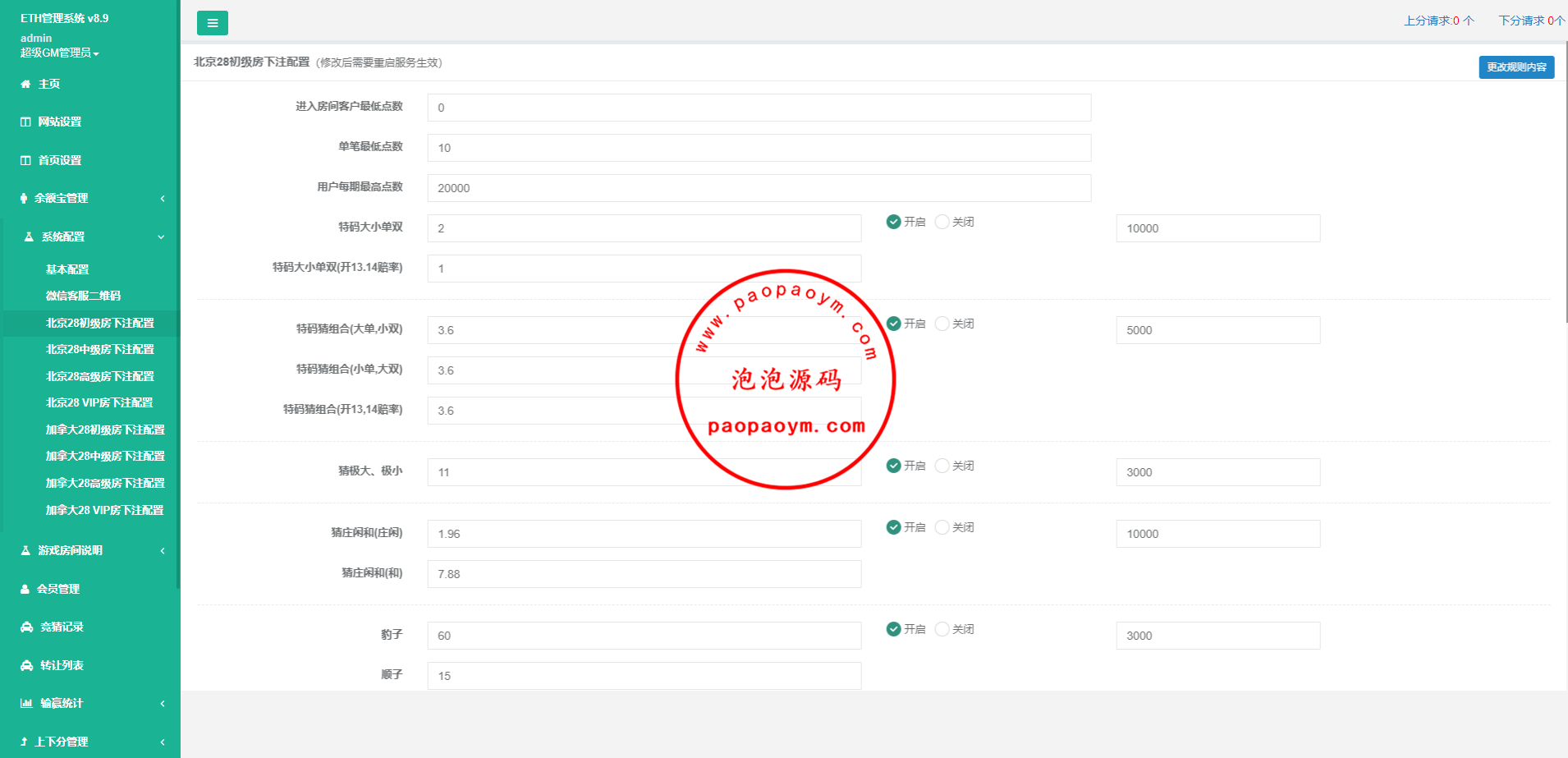Click the 竞猜记录 car icon
This screenshot has width=1568, height=758.
pos(26,627)
